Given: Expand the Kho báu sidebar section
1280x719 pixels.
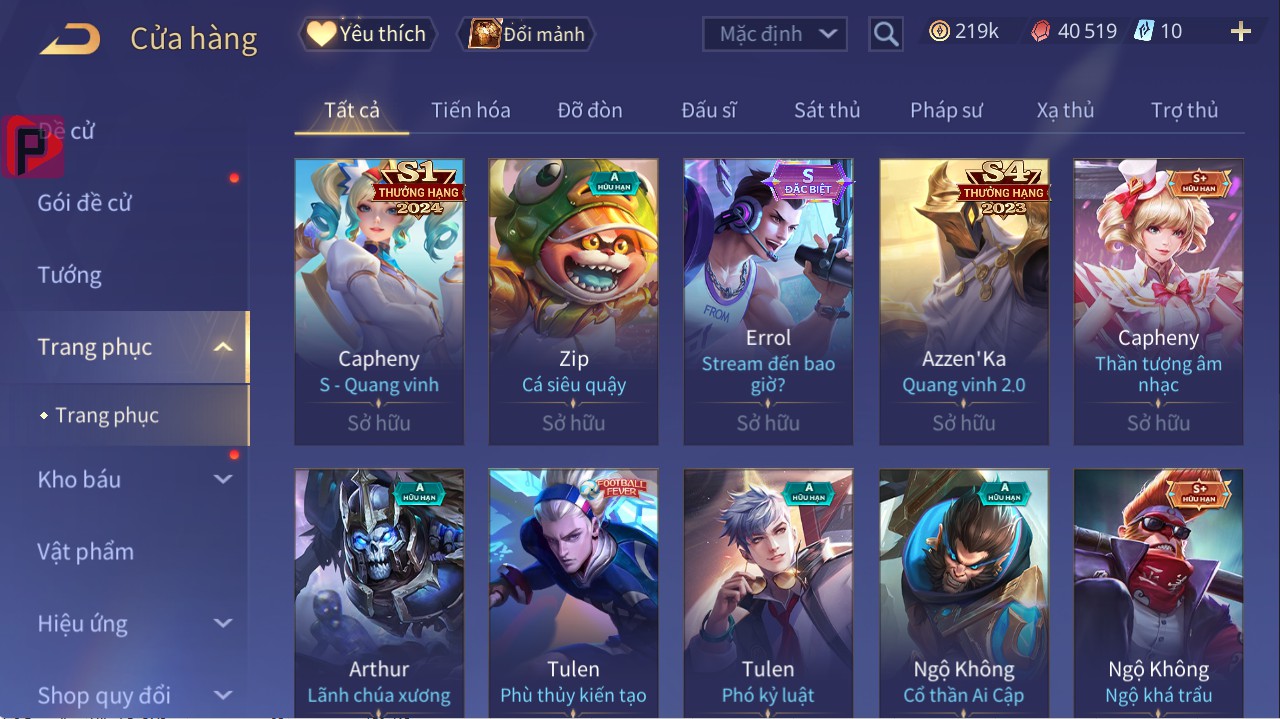Looking at the screenshot, I should coord(223,480).
